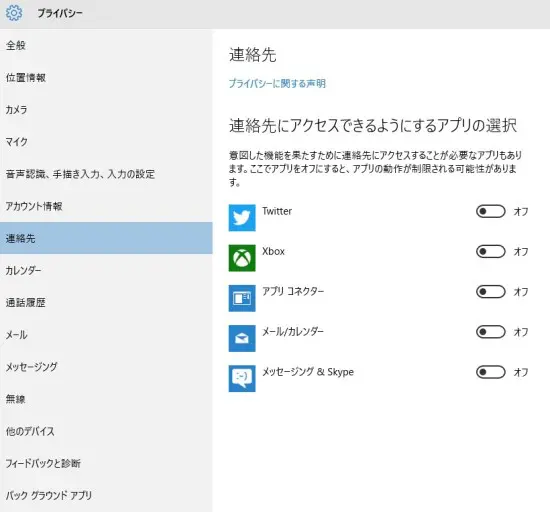Open フィードバックと診断 settings
Image resolution: width=550 pixels, height=512 pixels.
coord(106,463)
